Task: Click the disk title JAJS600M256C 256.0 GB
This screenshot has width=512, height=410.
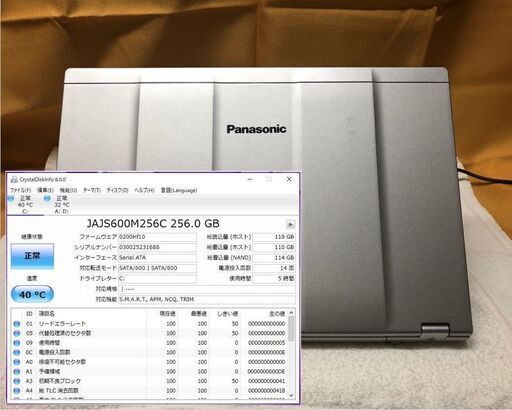Action: [x=153, y=224]
